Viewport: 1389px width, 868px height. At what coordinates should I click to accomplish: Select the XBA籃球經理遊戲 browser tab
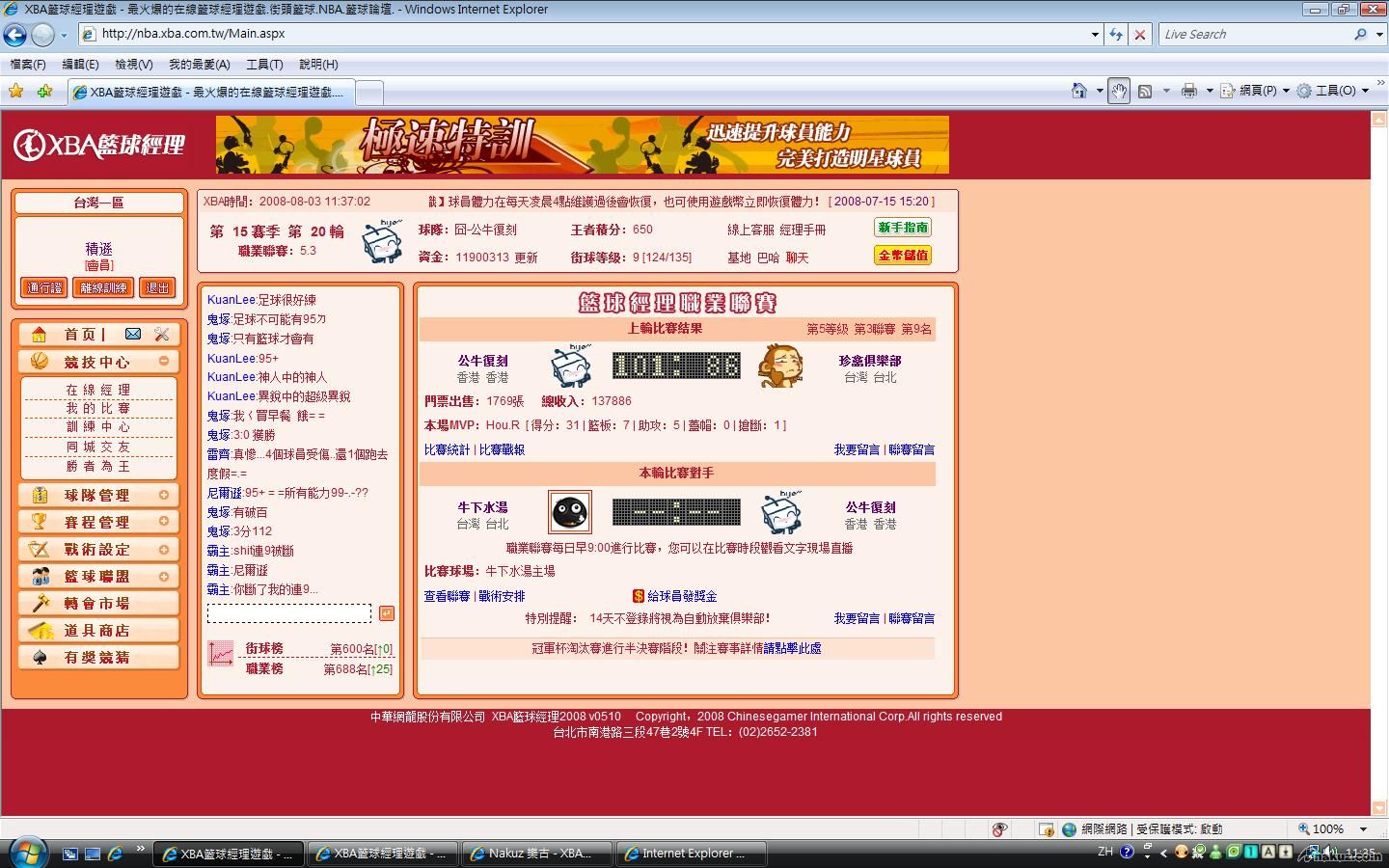tap(211, 93)
